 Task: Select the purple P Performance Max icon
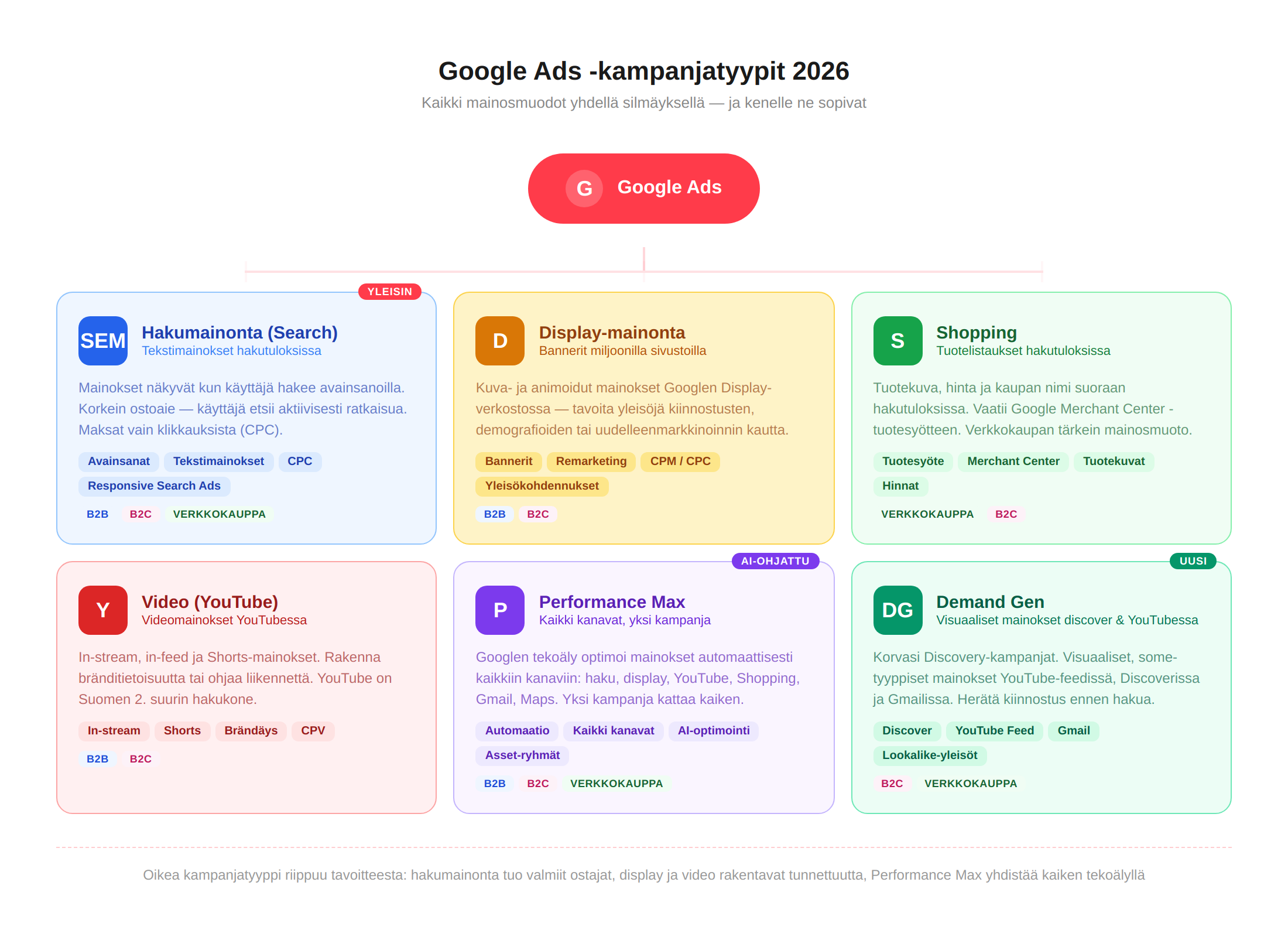[499, 610]
